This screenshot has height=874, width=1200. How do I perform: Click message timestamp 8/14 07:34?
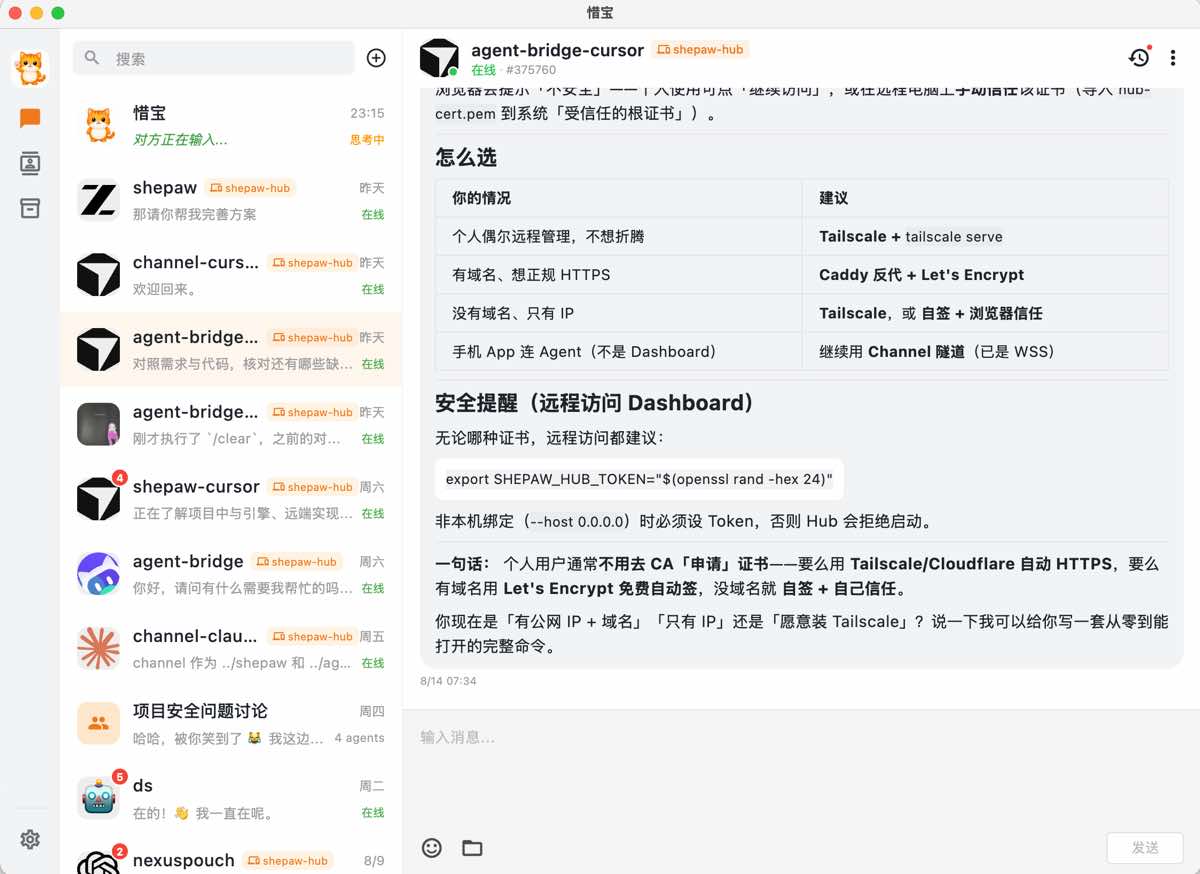click(448, 681)
